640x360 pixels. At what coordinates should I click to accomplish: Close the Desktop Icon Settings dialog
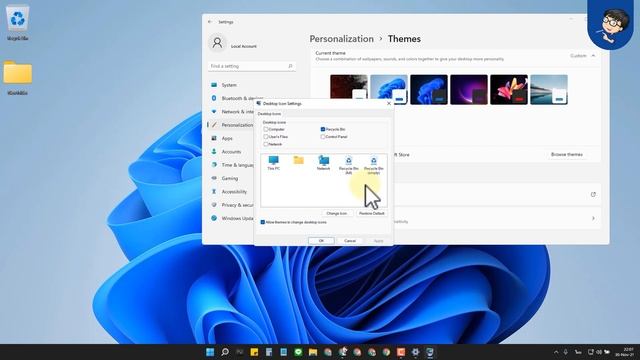389,104
